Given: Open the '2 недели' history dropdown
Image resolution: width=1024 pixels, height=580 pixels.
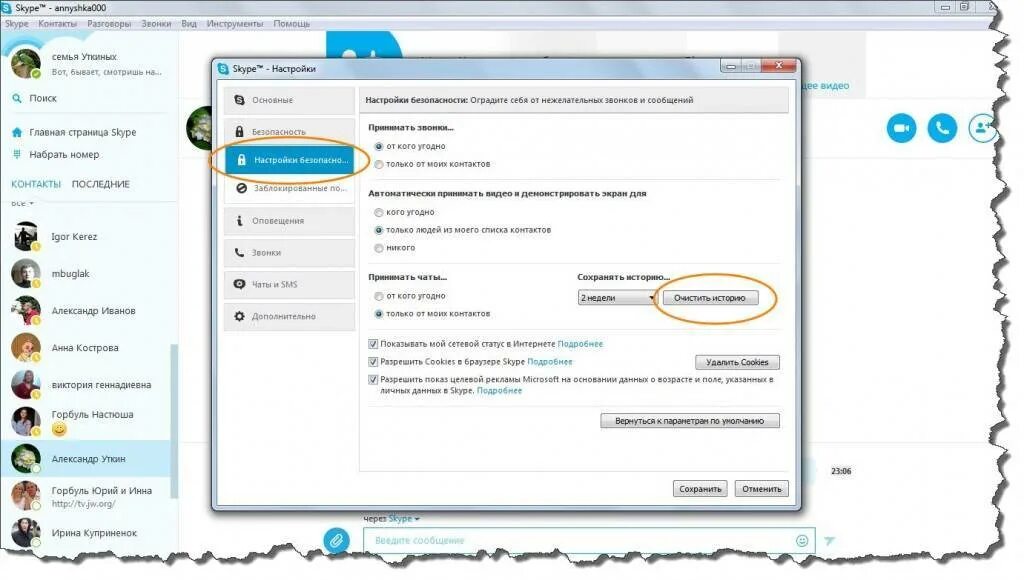Looking at the screenshot, I should pos(616,298).
